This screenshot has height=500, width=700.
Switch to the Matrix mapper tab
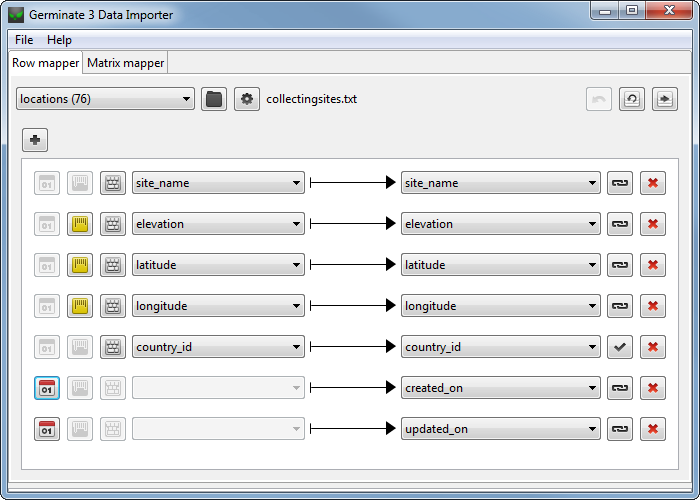pos(125,63)
